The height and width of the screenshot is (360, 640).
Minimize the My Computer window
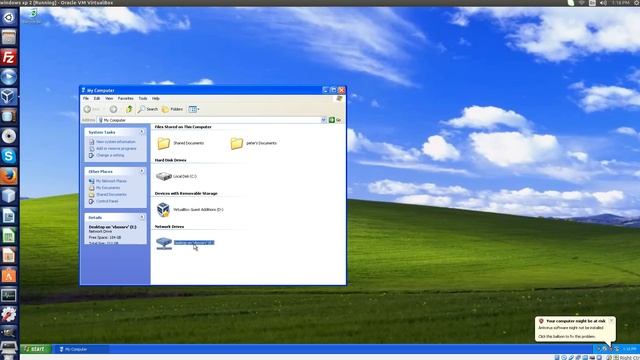pos(326,90)
